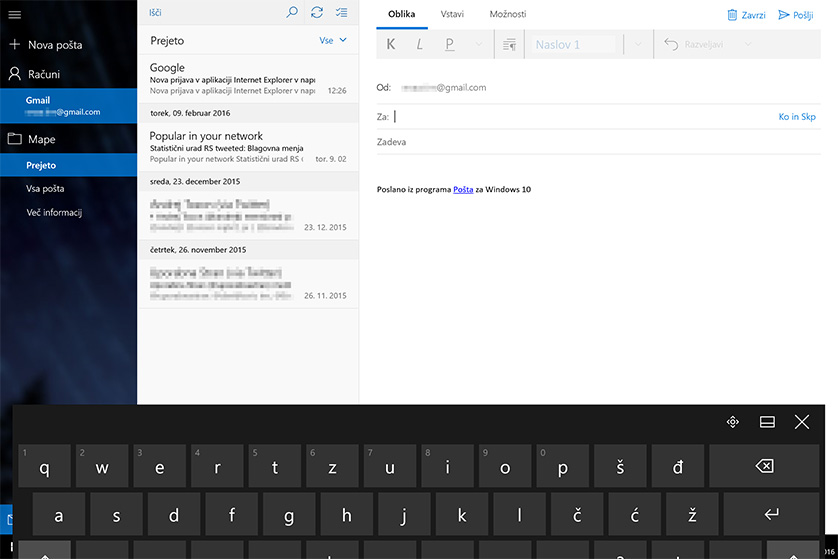Tap the enter key on keyboard

coord(771,514)
